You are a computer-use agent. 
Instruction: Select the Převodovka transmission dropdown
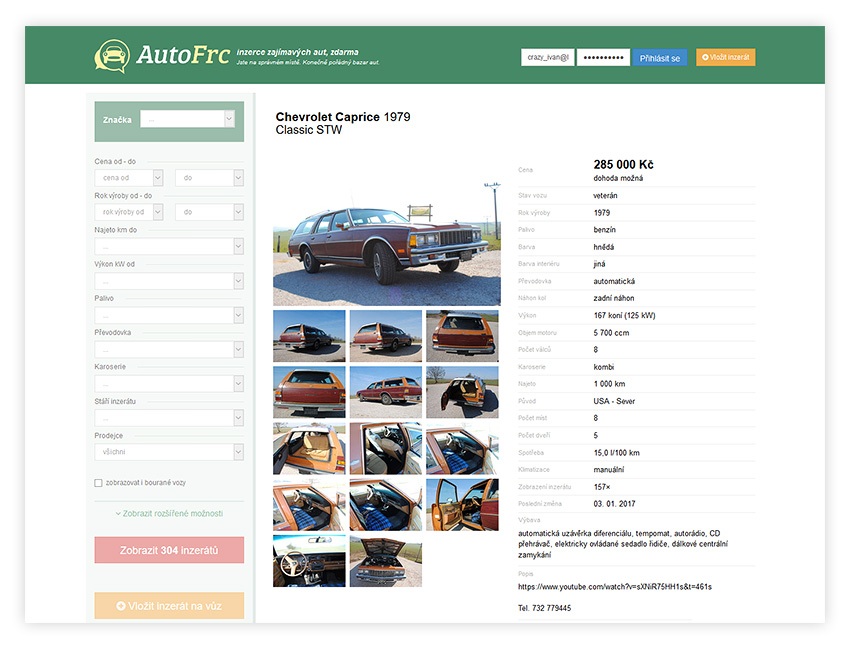169,349
